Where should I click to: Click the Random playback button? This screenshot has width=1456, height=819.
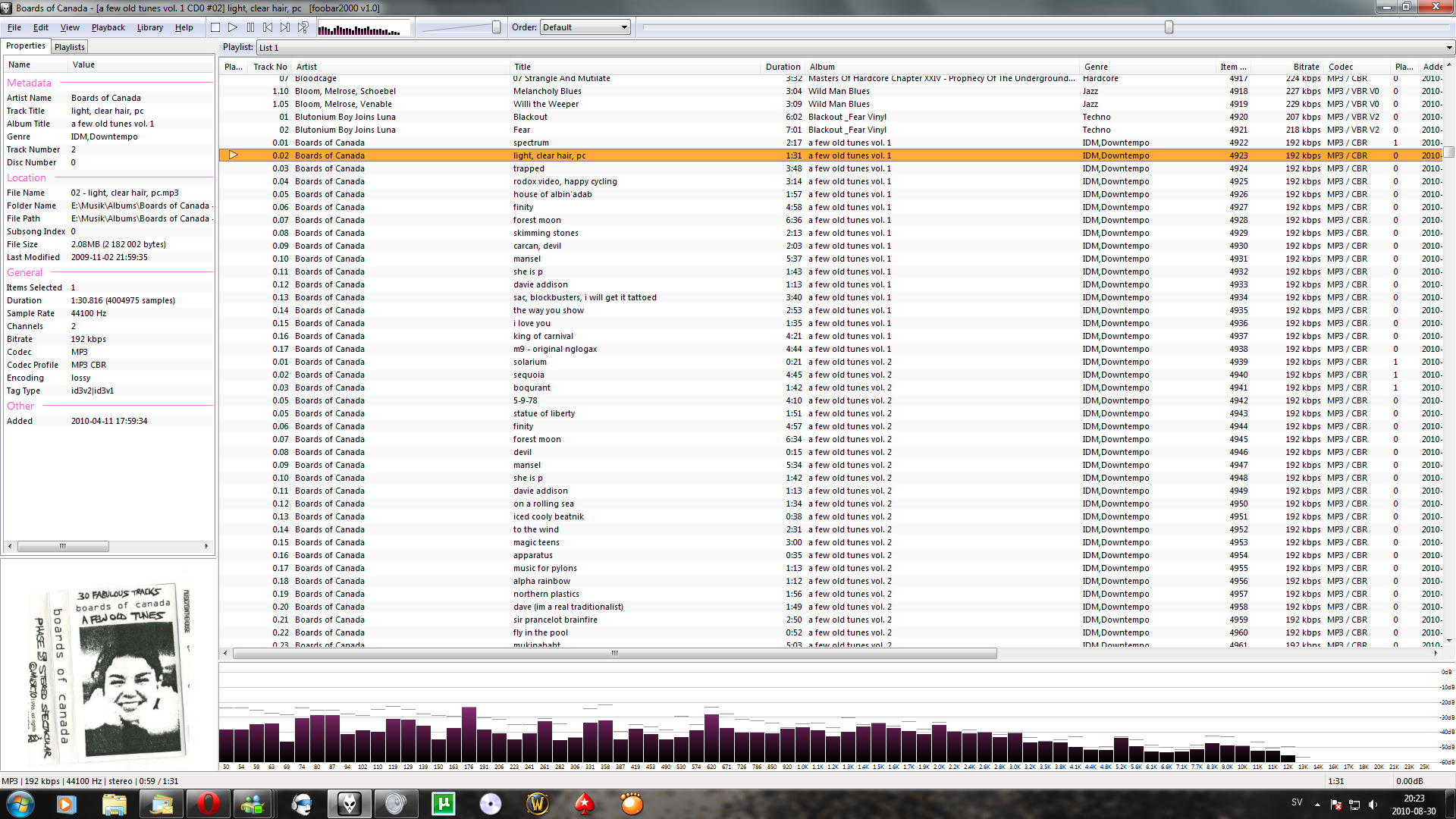coord(303,27)
